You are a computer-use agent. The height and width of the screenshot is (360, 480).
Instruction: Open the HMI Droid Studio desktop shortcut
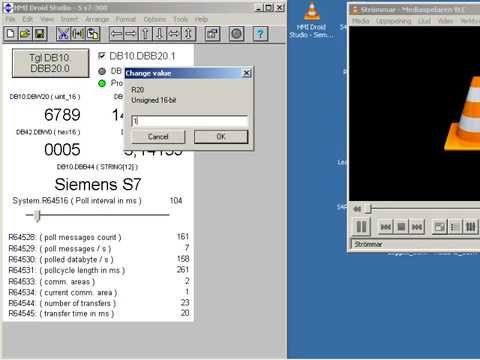pos(311,20)
